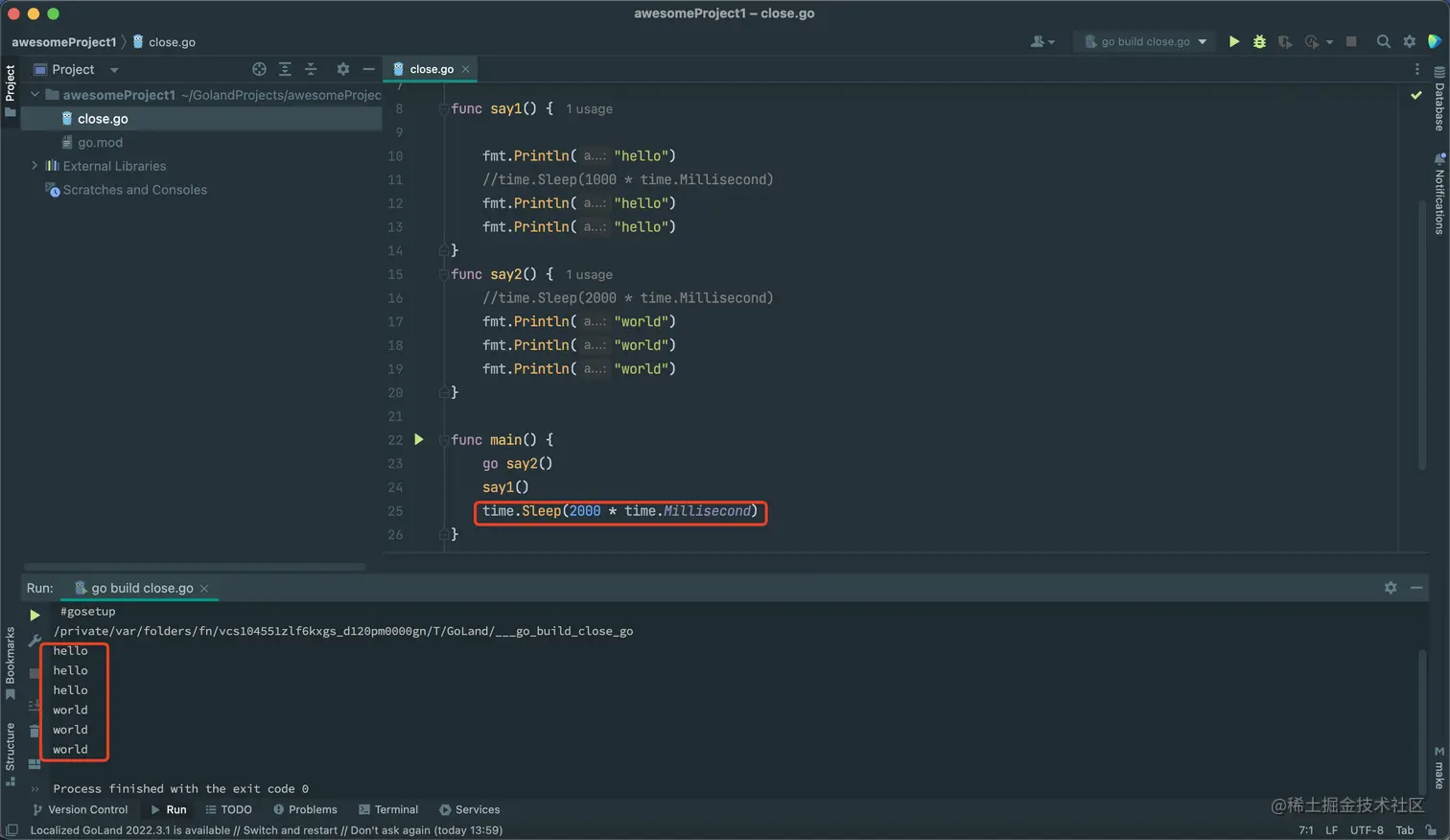Image resolution: width=1450 pixels, height=840 pixels.
Task: Toggle the Notifications side tool window
Action: pyautogui.click(x=1439, y=194)
